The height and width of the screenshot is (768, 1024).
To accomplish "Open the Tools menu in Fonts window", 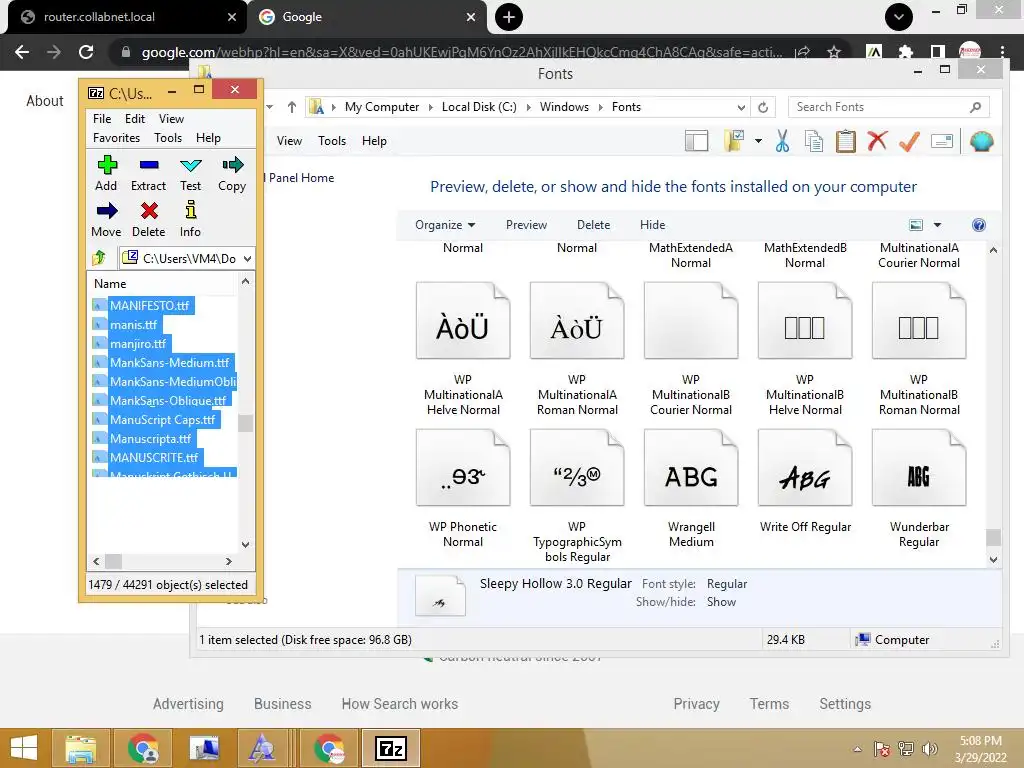I will 332,141.
